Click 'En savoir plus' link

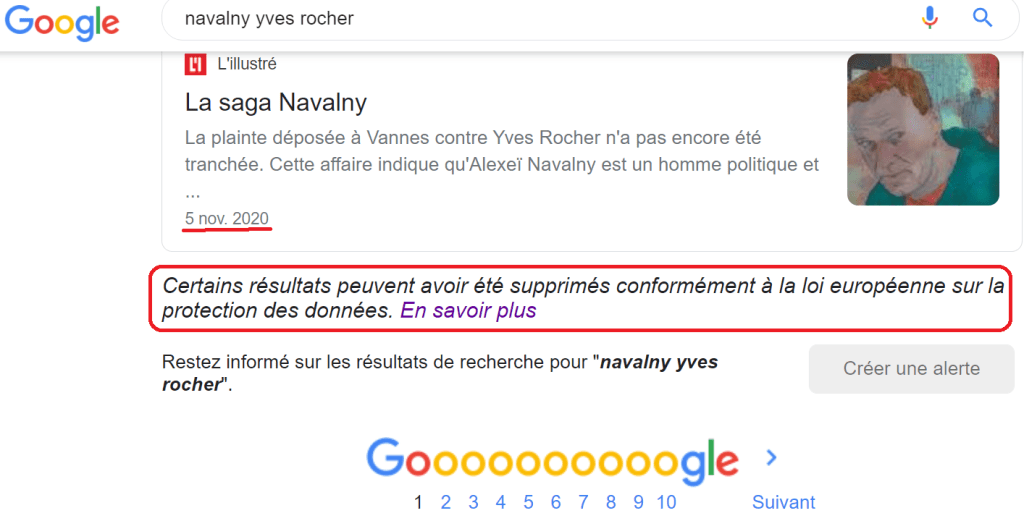tap(468, 310)
